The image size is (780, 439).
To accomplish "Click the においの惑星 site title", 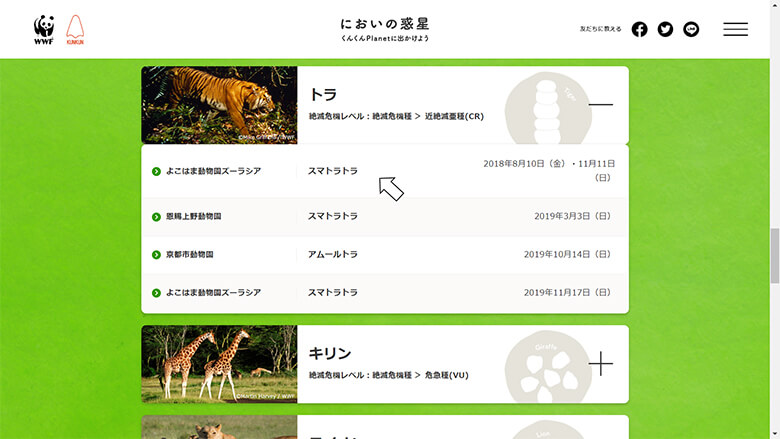I will coord(385,23).
